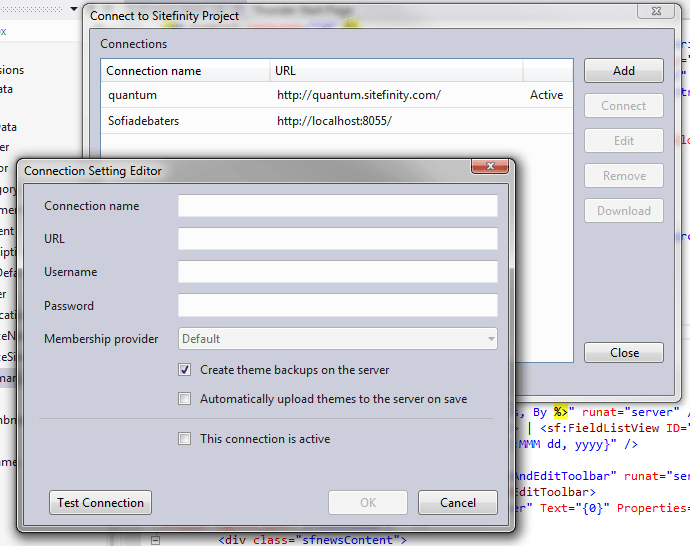Image resolution: width=690 pixels, height=546 pixels.
Task: Enable 'This connection is active' checkbox
Action: 184,439
